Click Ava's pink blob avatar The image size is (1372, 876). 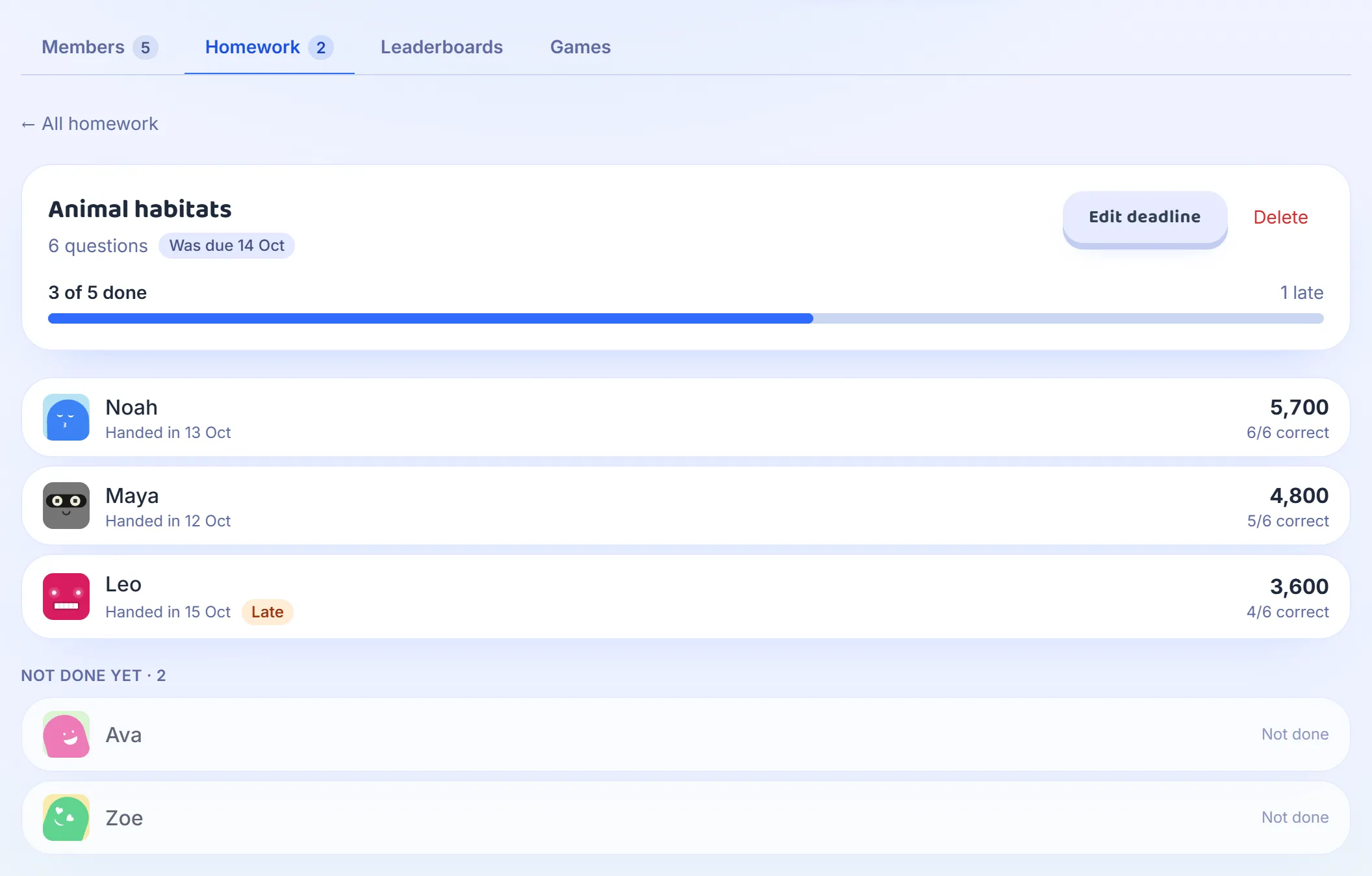point(66,734)
